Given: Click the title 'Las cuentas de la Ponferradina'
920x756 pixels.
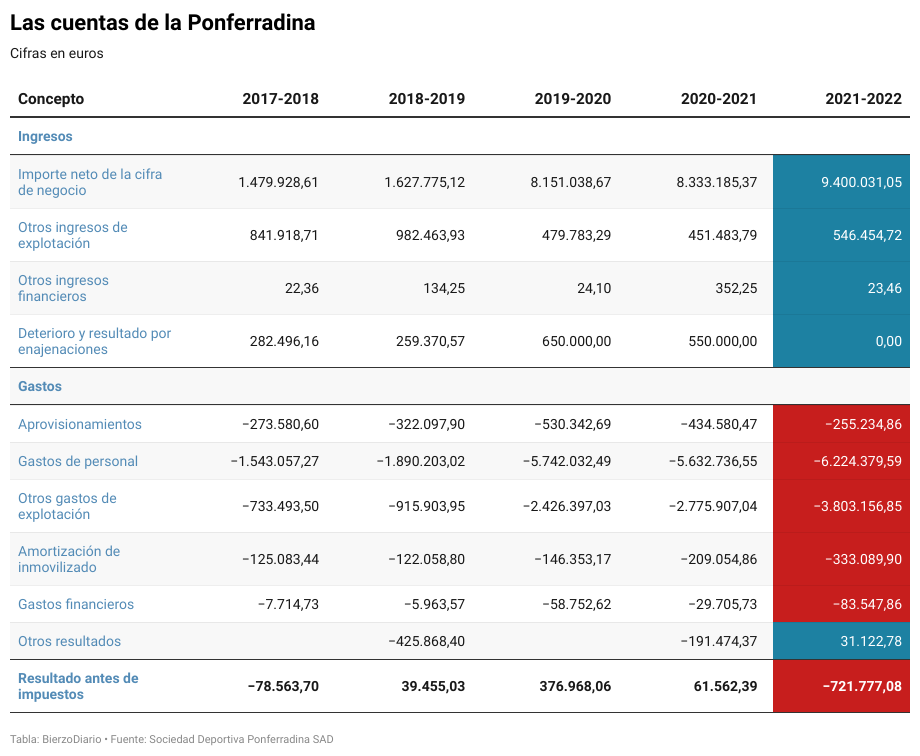Looking at the screenshot, I should 163,23.
